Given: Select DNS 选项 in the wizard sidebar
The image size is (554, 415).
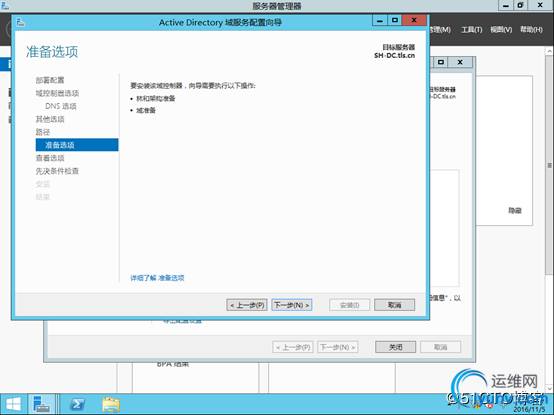Looking at the screenshot, I should 61,106.
